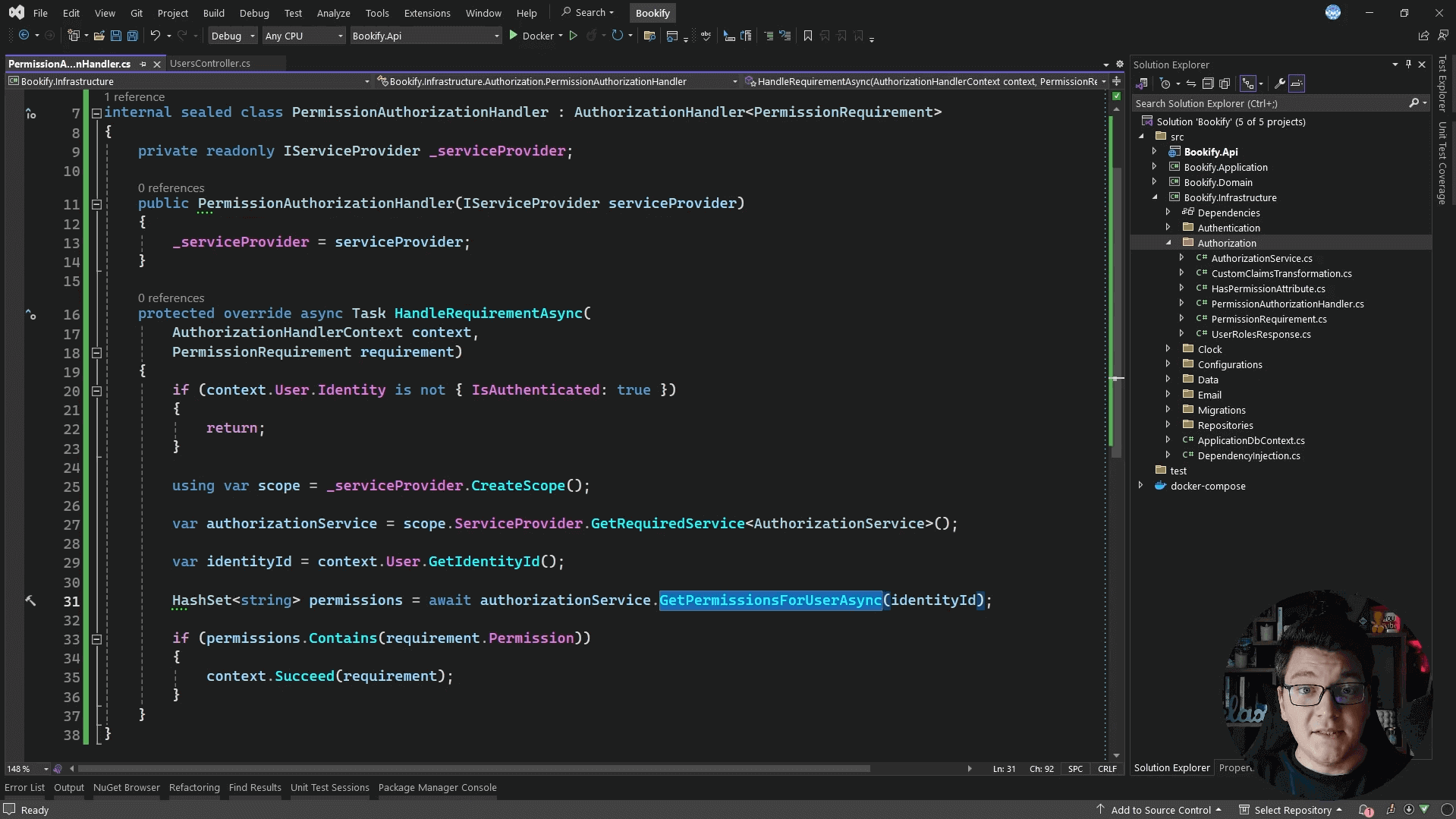1456x819 pixels.
Task: Click Collapse All in Solution Explorer toolbar
Action: click(1208, 83)
